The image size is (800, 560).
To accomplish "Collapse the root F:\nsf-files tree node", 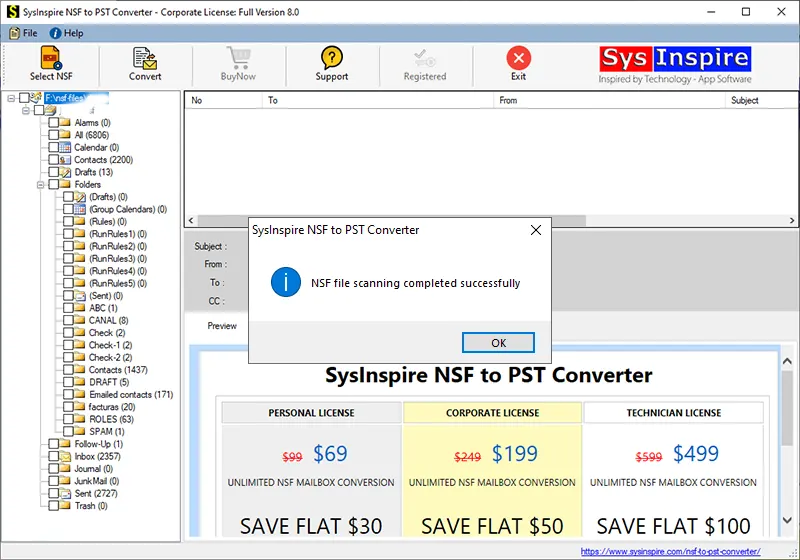I will (11, 98).
